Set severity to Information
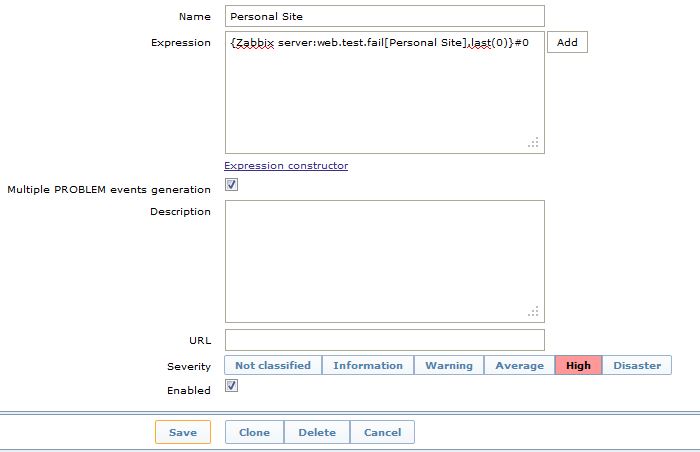The image size is (700, 452). coord(368,366)
